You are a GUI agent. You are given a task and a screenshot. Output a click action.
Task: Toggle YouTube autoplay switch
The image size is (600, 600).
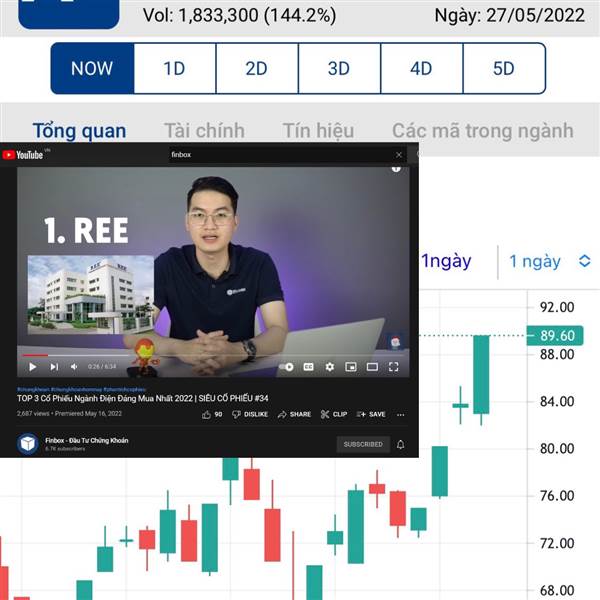(x=287, y=367)
